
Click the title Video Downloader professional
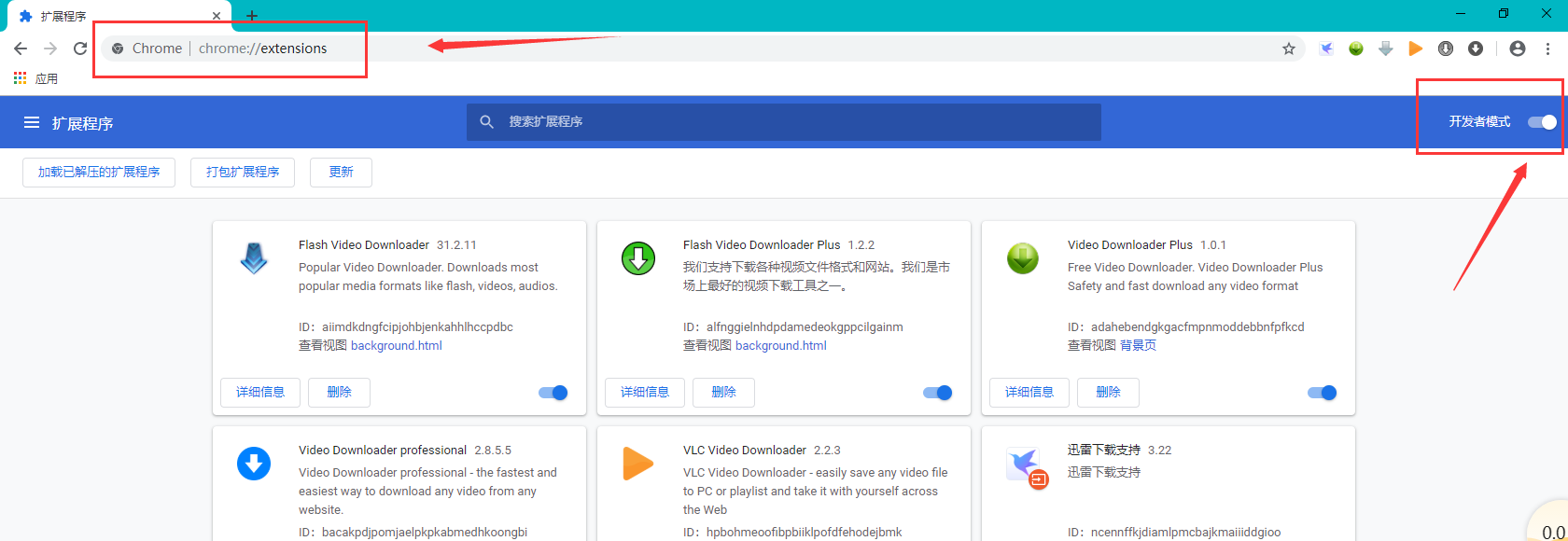tap(383, 451)
